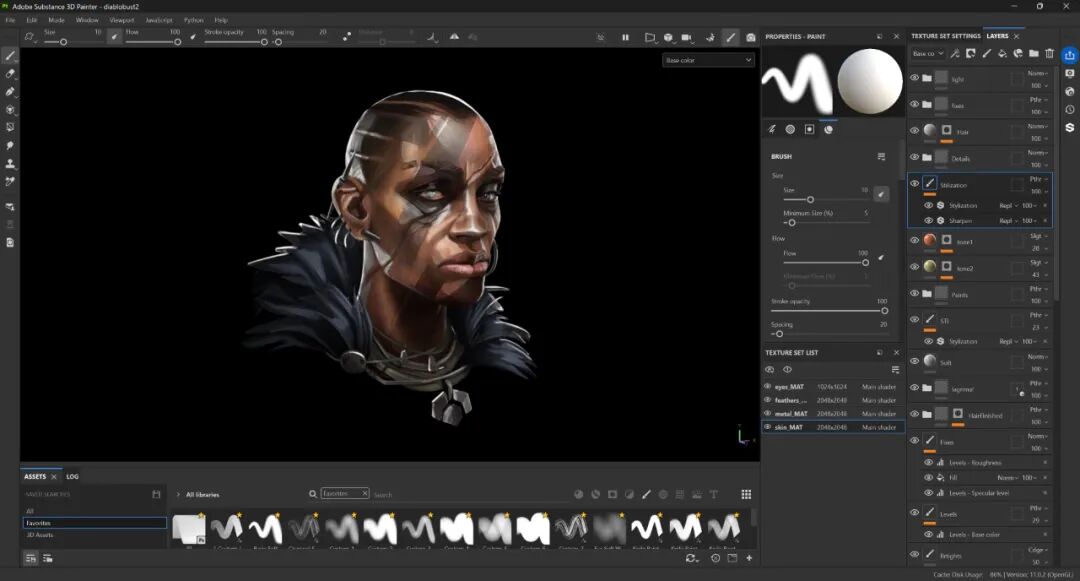
Task: Select the Smudge tool
Action: [10, 145]
